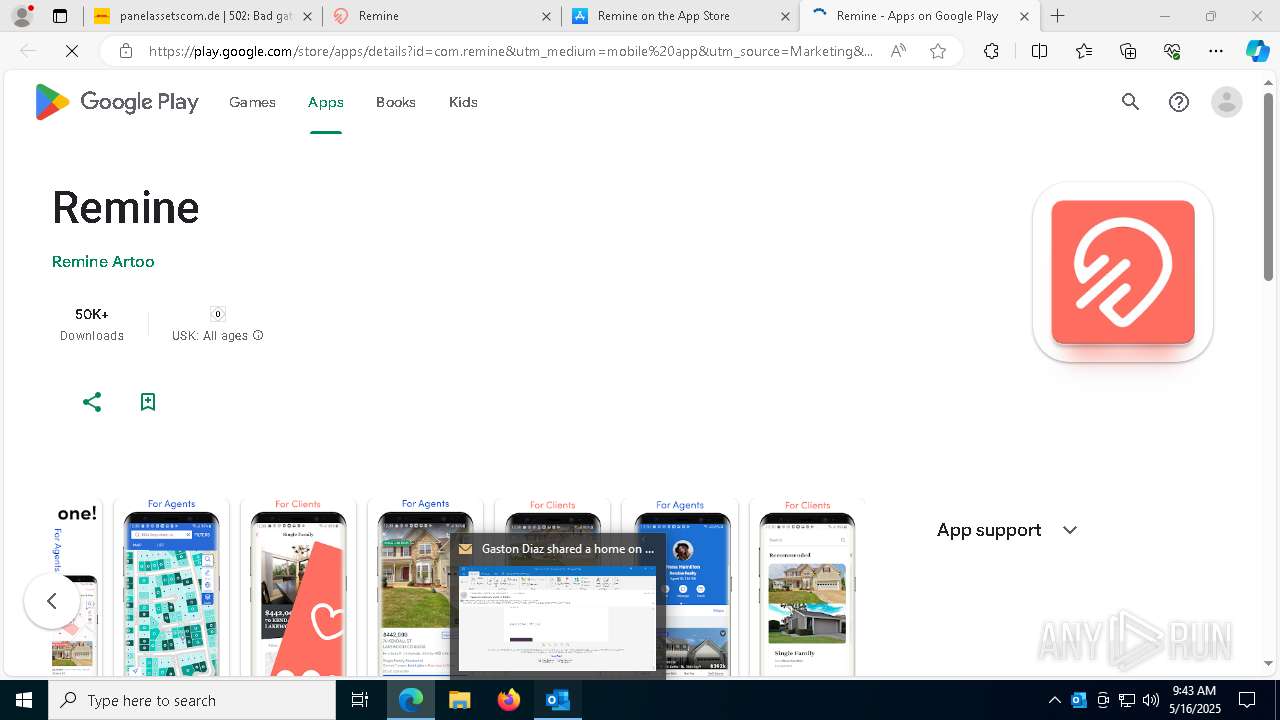Click the Google Play logo

coord(117,102)
